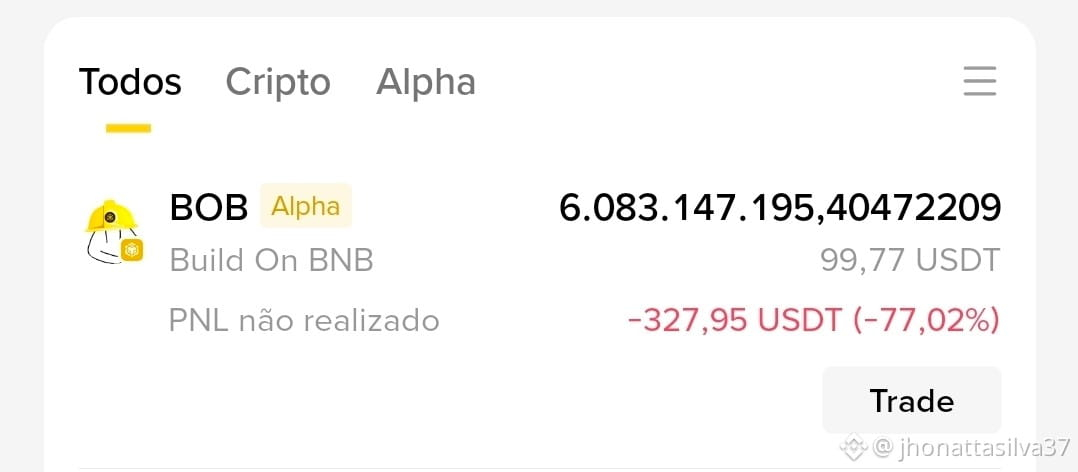Viewport: 1078px width, 472px height.
Task: Switch to the Cripto tab
Action: [278, 82]
